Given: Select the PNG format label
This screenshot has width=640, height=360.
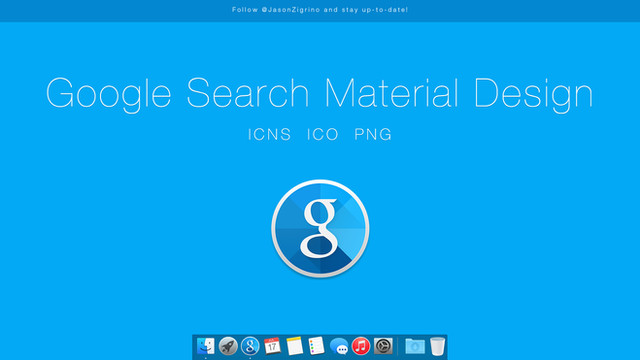Looking at the screenshot, I should [373, 134].
